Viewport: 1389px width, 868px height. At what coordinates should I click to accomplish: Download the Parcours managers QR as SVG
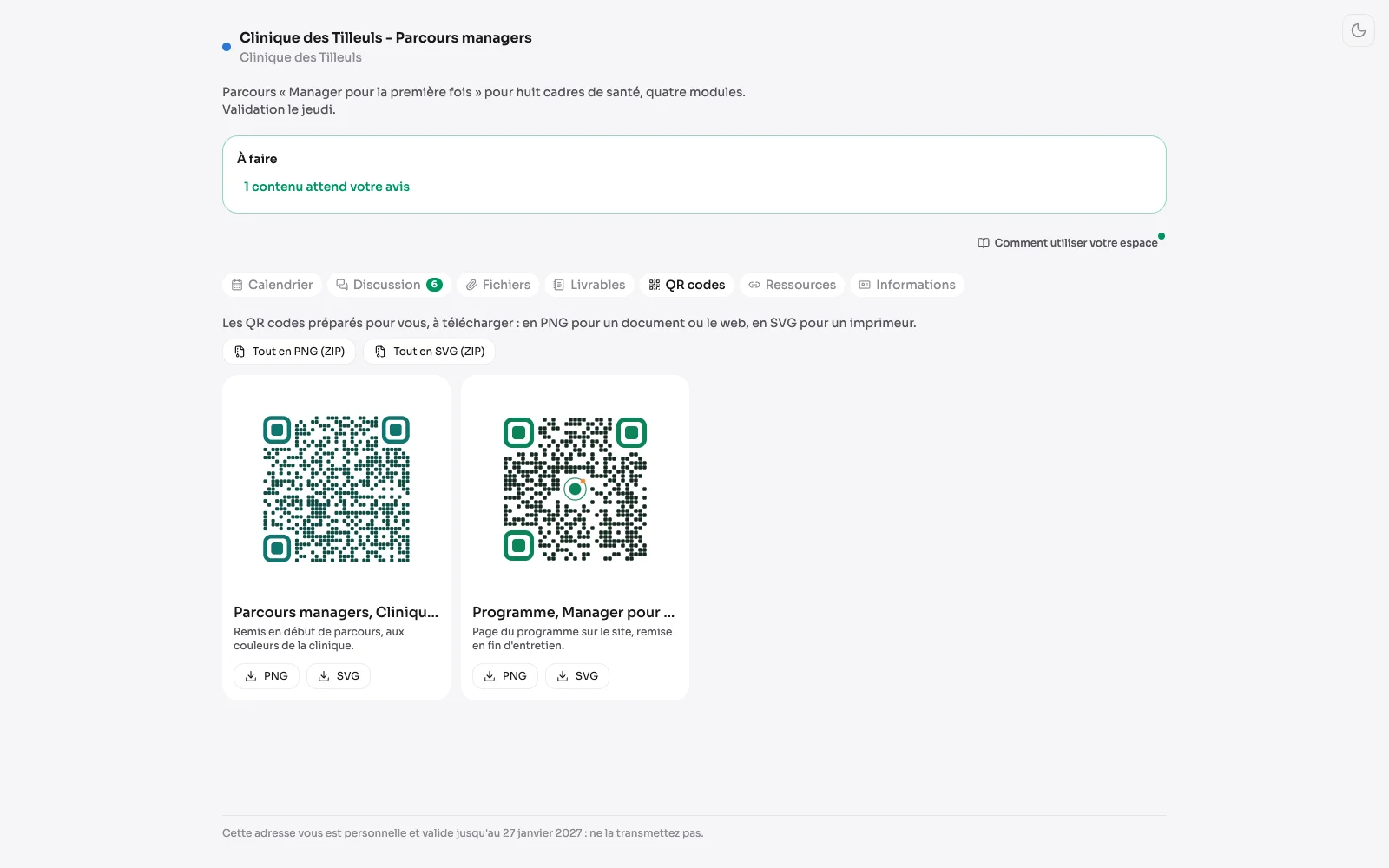pos(339,676)
